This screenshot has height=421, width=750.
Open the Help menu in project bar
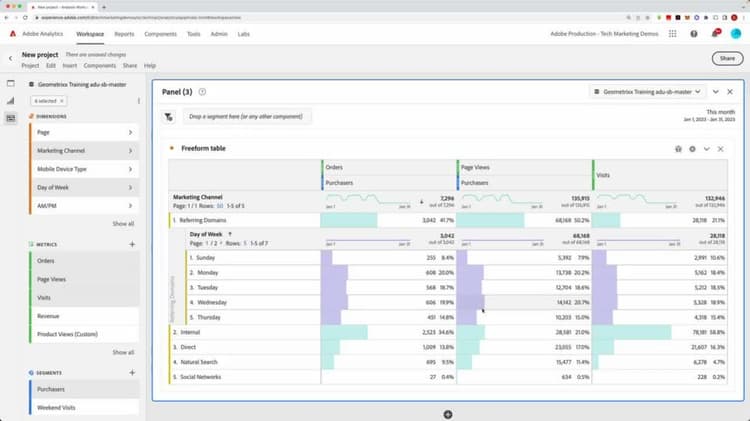150,66
